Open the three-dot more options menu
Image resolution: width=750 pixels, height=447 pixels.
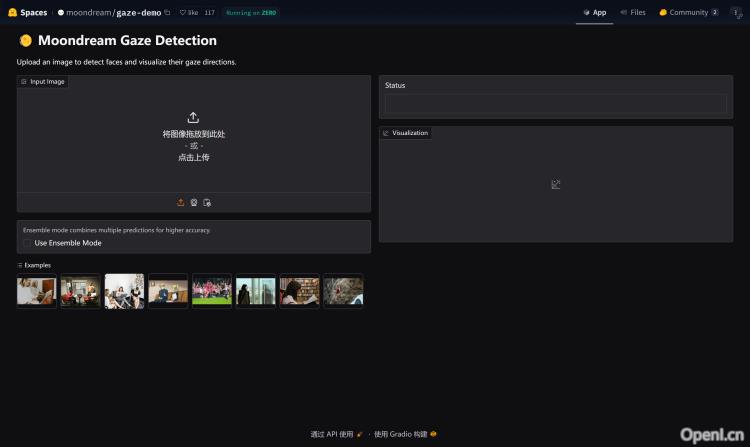point(736,12)
